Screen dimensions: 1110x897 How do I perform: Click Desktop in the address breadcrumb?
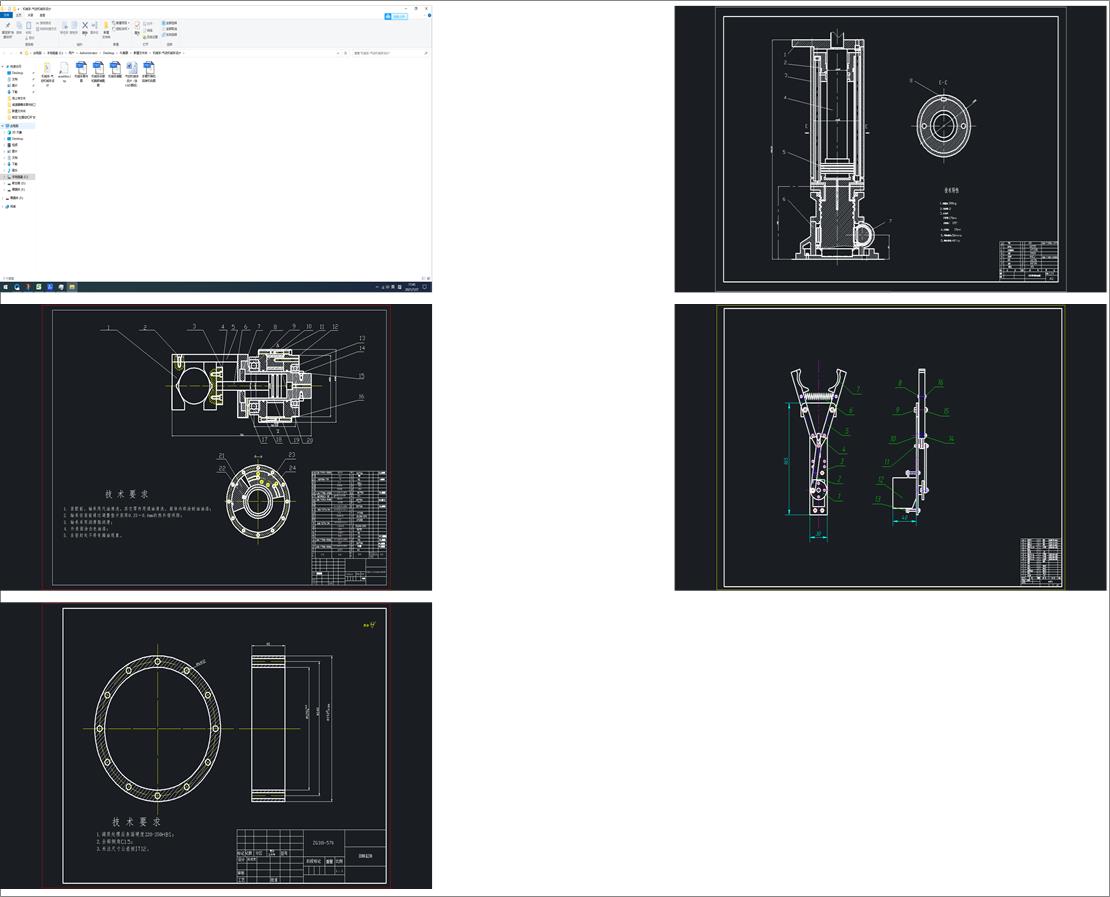tap(109, 53)
